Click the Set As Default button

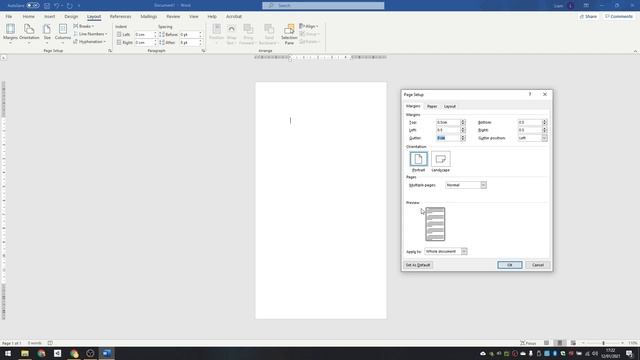coord(418,265)
